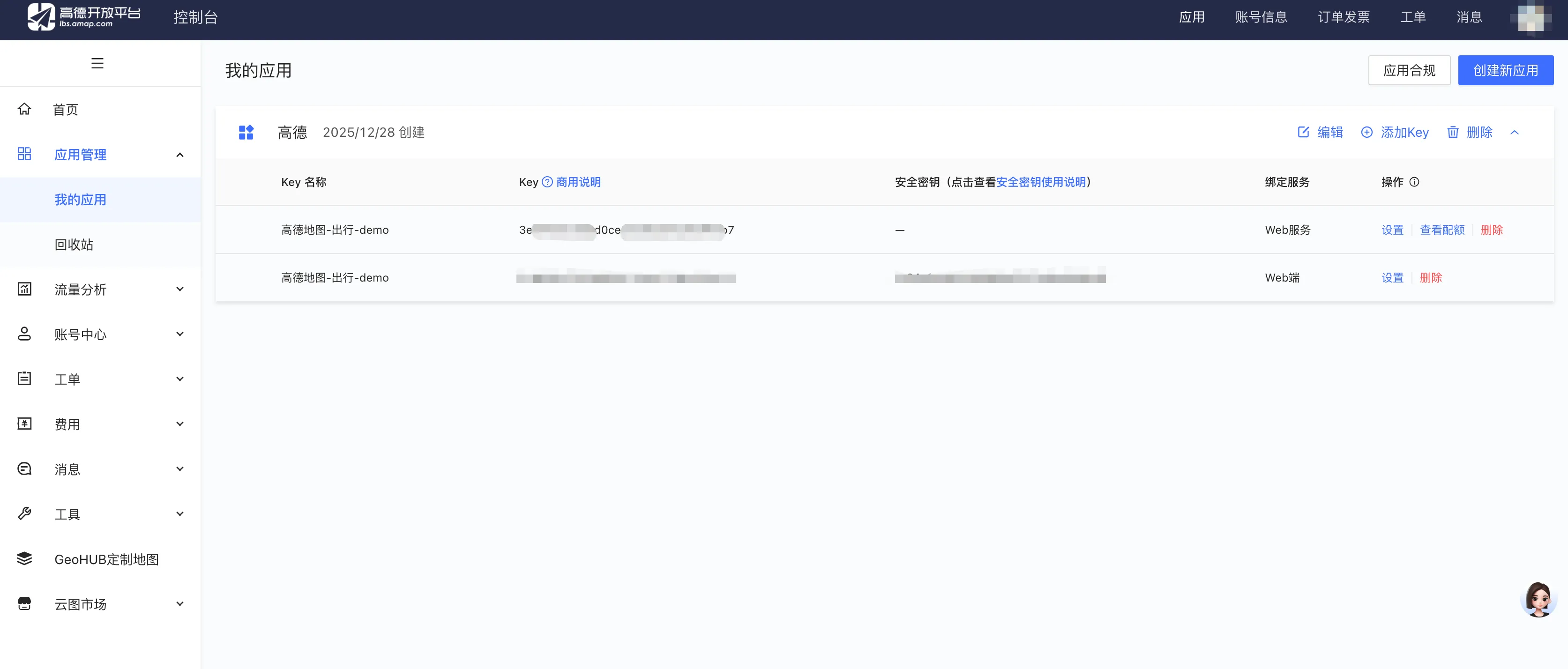Click the question mark icon next to Key
This screenshot has width=1568, height=669.
(x=547, y=182)
